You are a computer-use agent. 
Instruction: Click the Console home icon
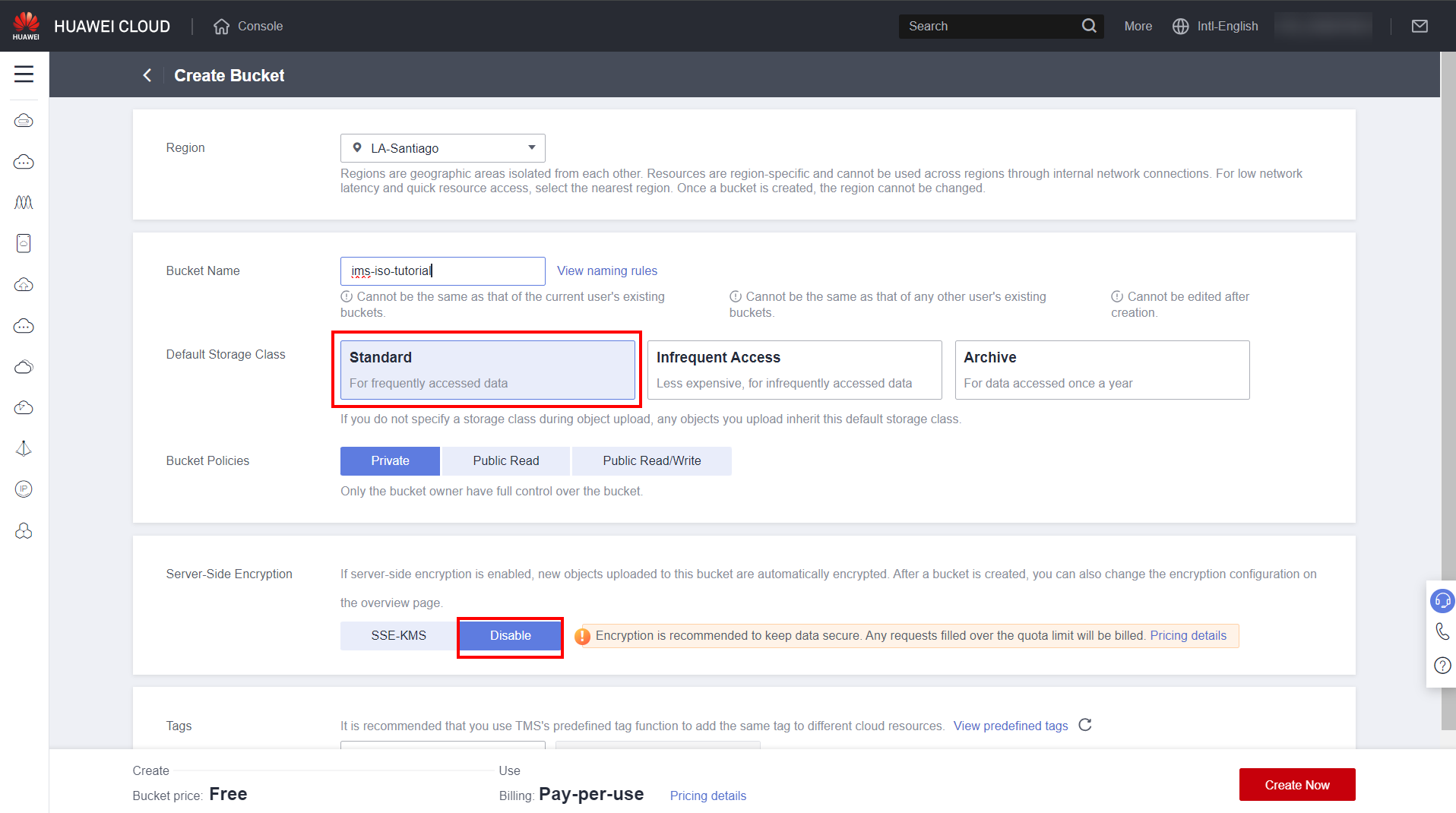coord(221,27)
